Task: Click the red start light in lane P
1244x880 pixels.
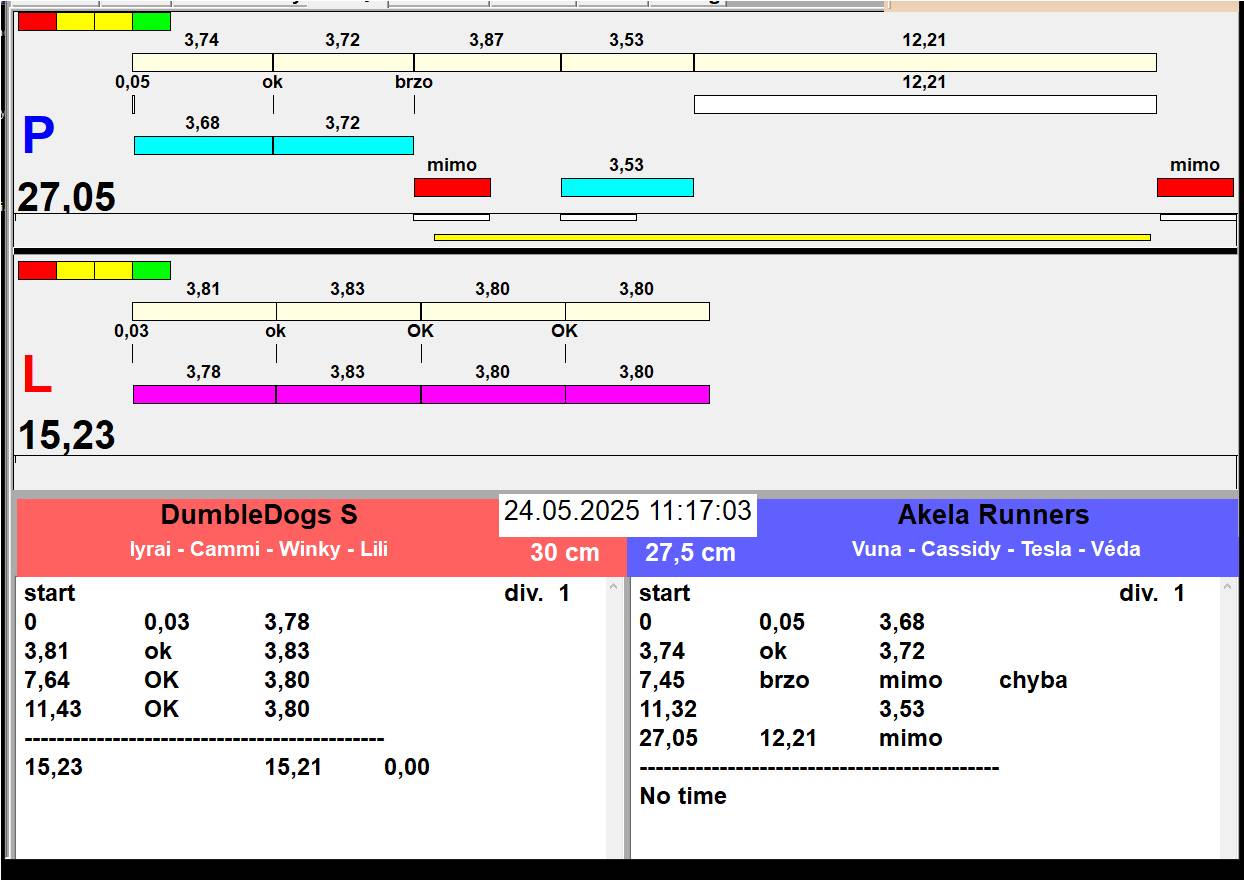Action: 38,21
